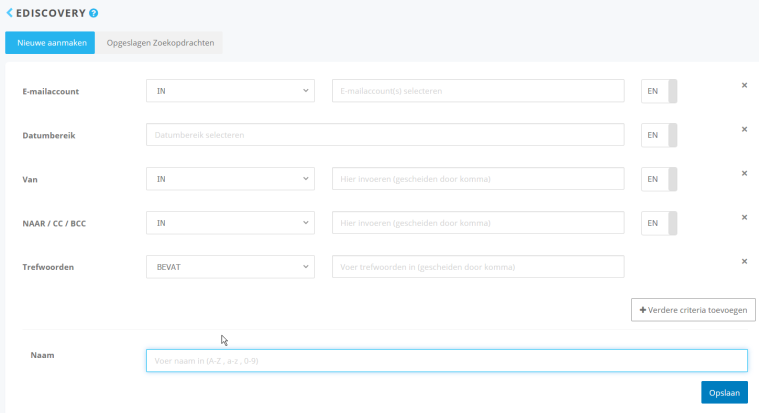Open the BEVAT dropdown for Trefwoorden
This screenshot has width=759, height=413.
coord(230,267)
